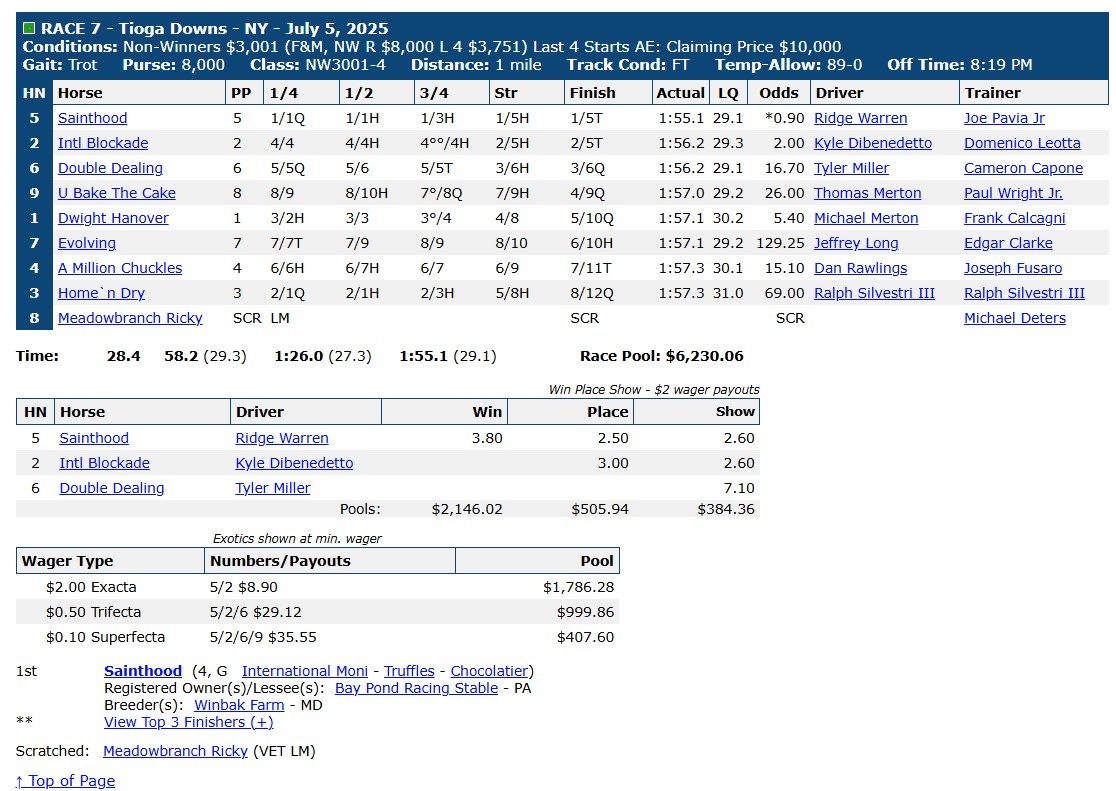
Task: Open Sainthood horse link in results table
Action: point(93,118)
